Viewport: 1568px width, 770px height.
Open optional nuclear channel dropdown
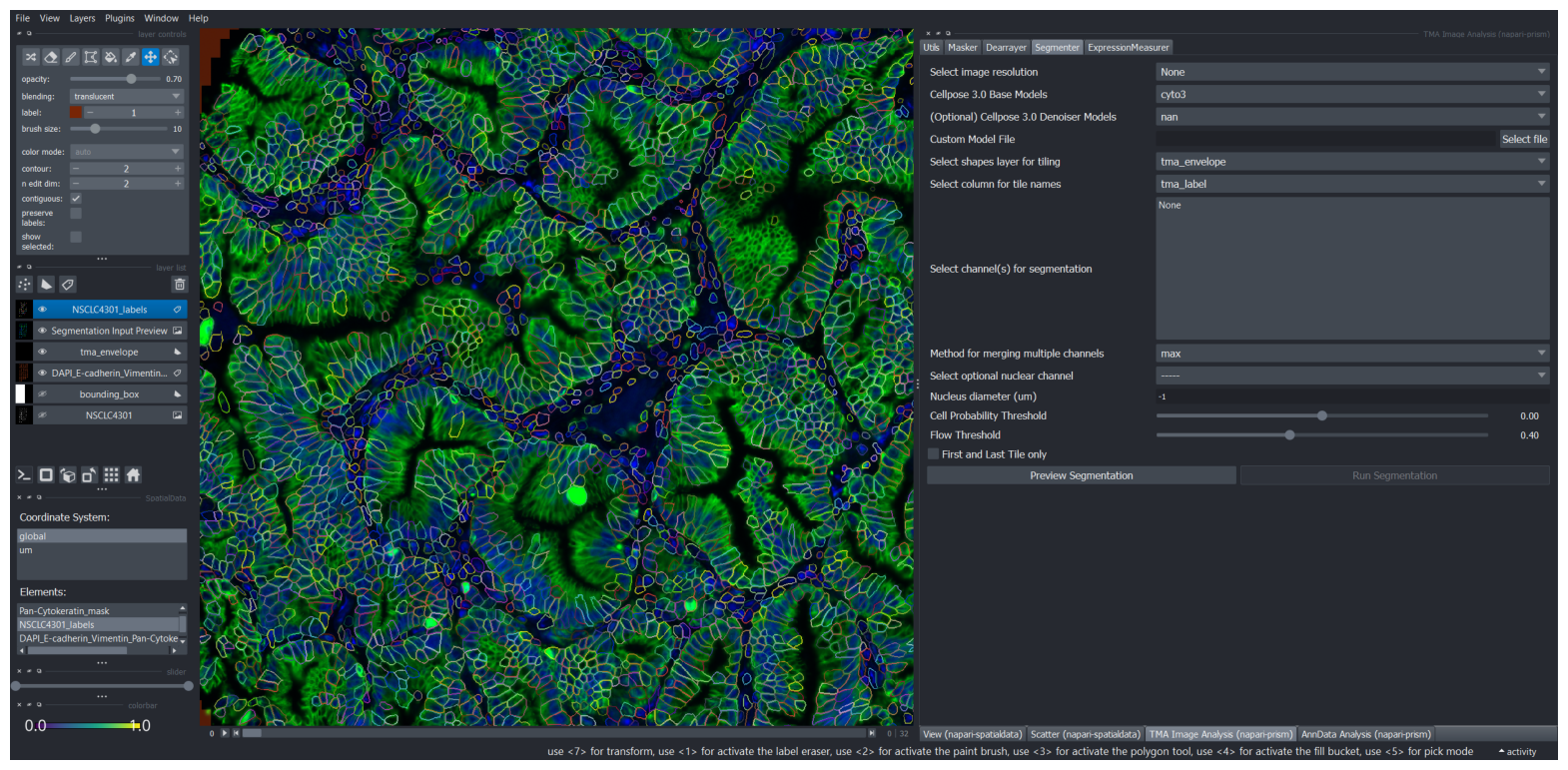(1352, 376)
